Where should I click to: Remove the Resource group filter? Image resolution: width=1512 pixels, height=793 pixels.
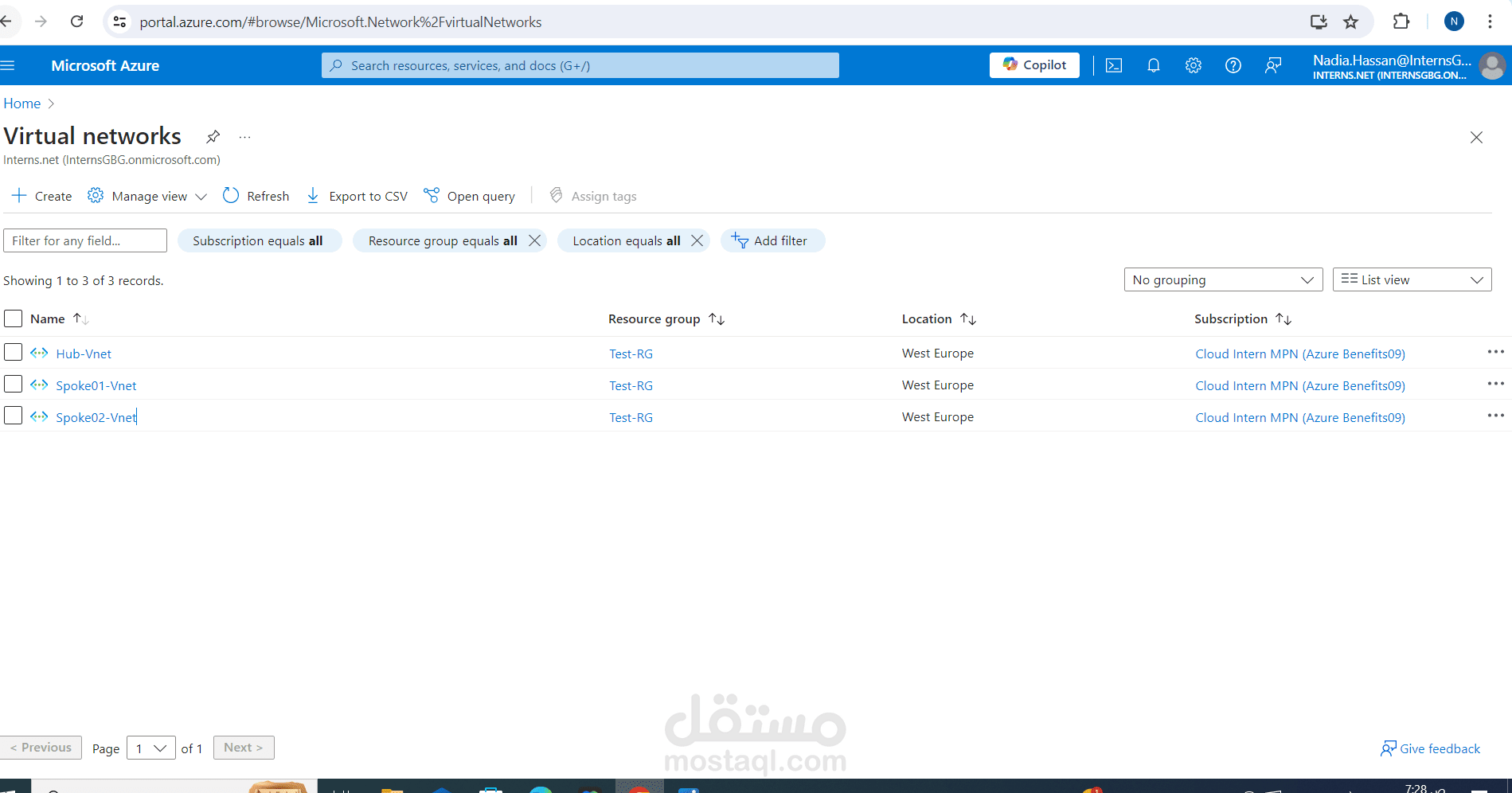(x=535, y=240)
